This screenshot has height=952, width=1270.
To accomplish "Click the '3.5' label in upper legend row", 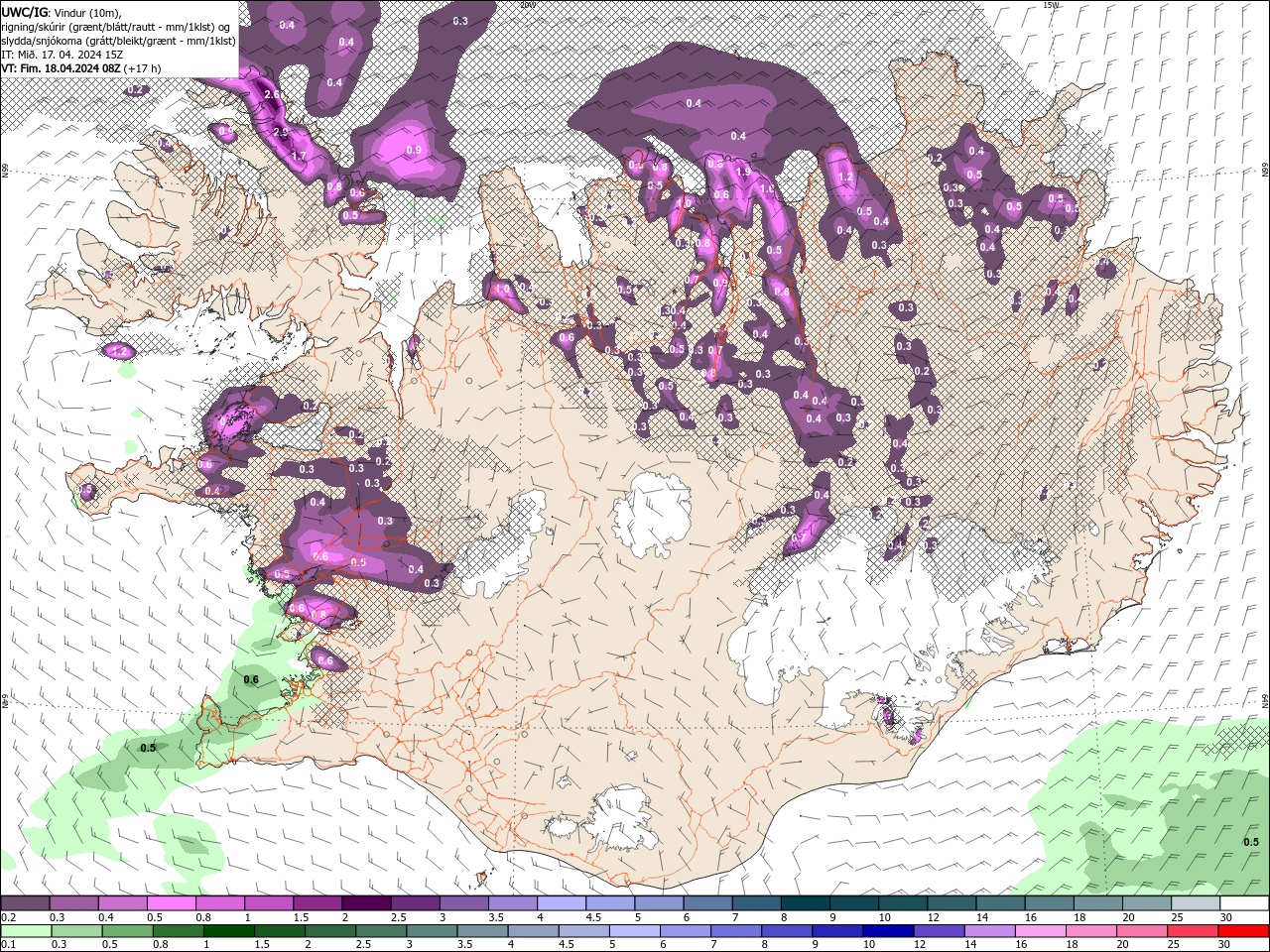I will point(496,917).
